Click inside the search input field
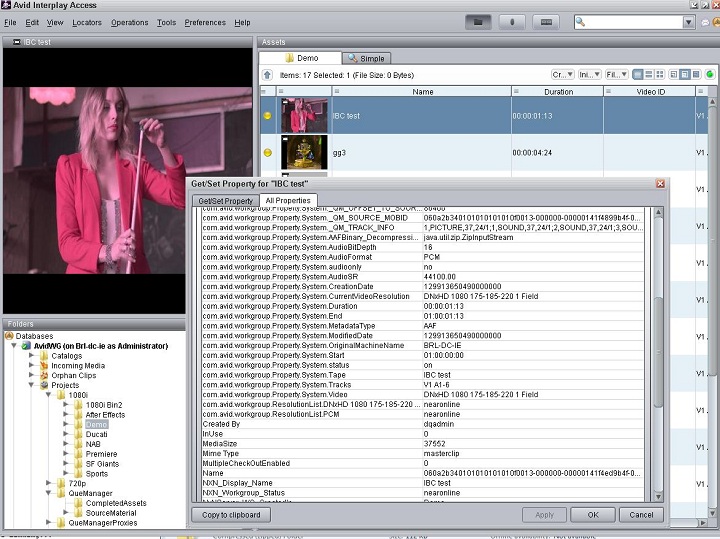Viewport: 720px width, 539px height. [634, 22]
